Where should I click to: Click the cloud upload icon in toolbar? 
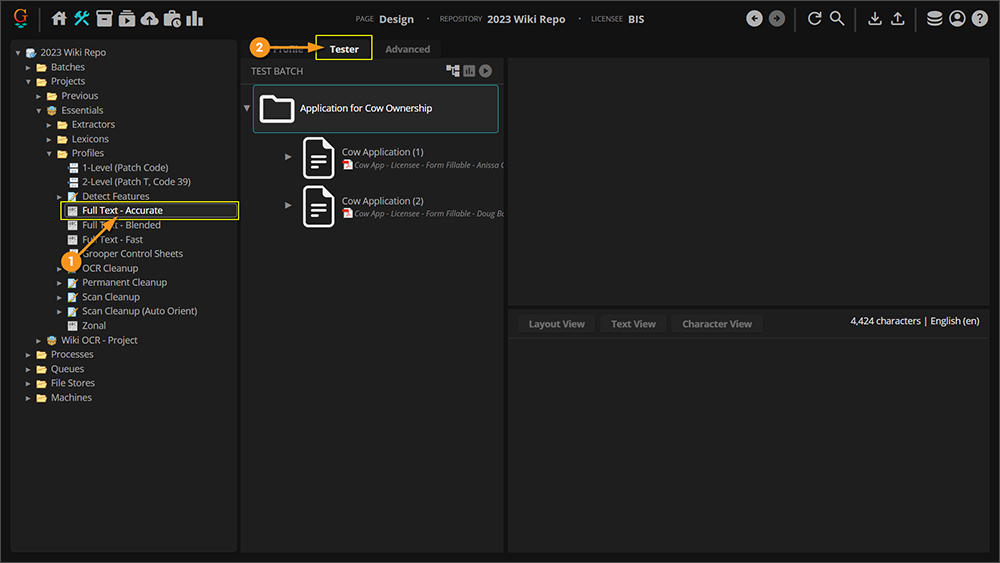[x=149, y=19]
